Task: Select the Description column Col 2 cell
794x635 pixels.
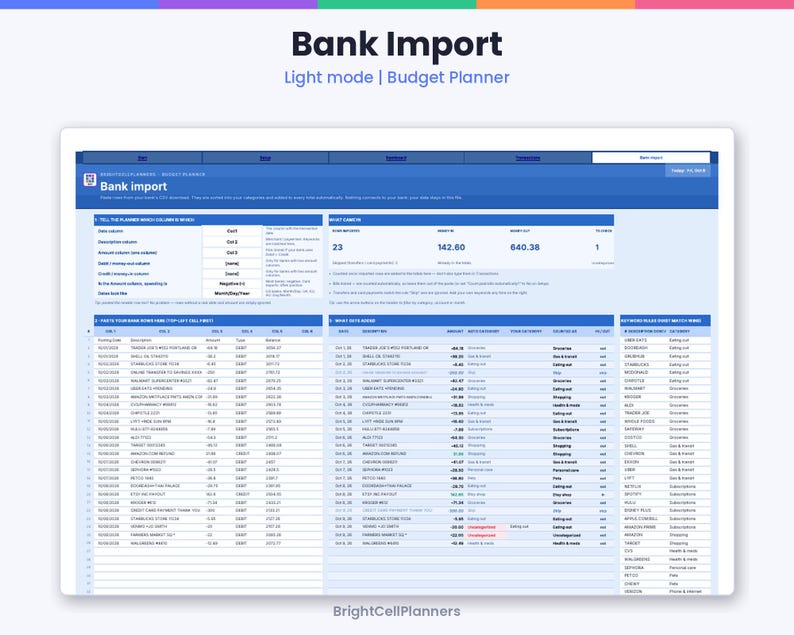Action: point(232,242)
